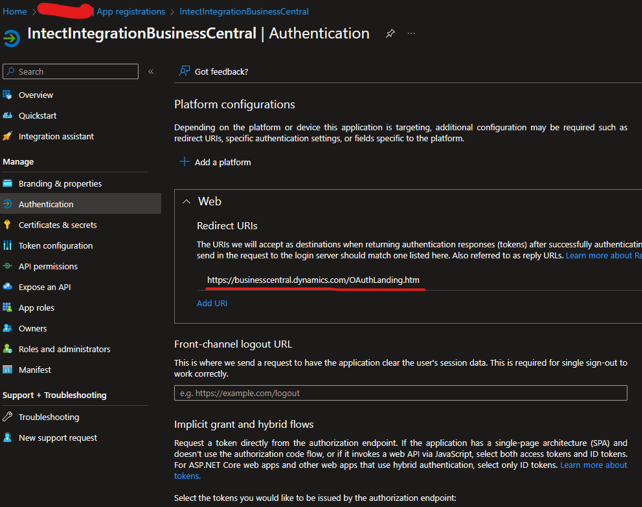Viewport: 642px width, 507px height.
Task: Click Add a platform button
Action: [x=215, y=162]
